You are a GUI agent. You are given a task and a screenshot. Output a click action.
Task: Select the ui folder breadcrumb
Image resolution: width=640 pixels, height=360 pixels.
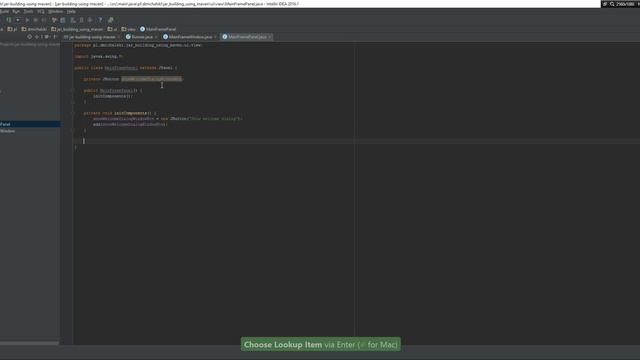pyautogui.click(x=112, y=29)
